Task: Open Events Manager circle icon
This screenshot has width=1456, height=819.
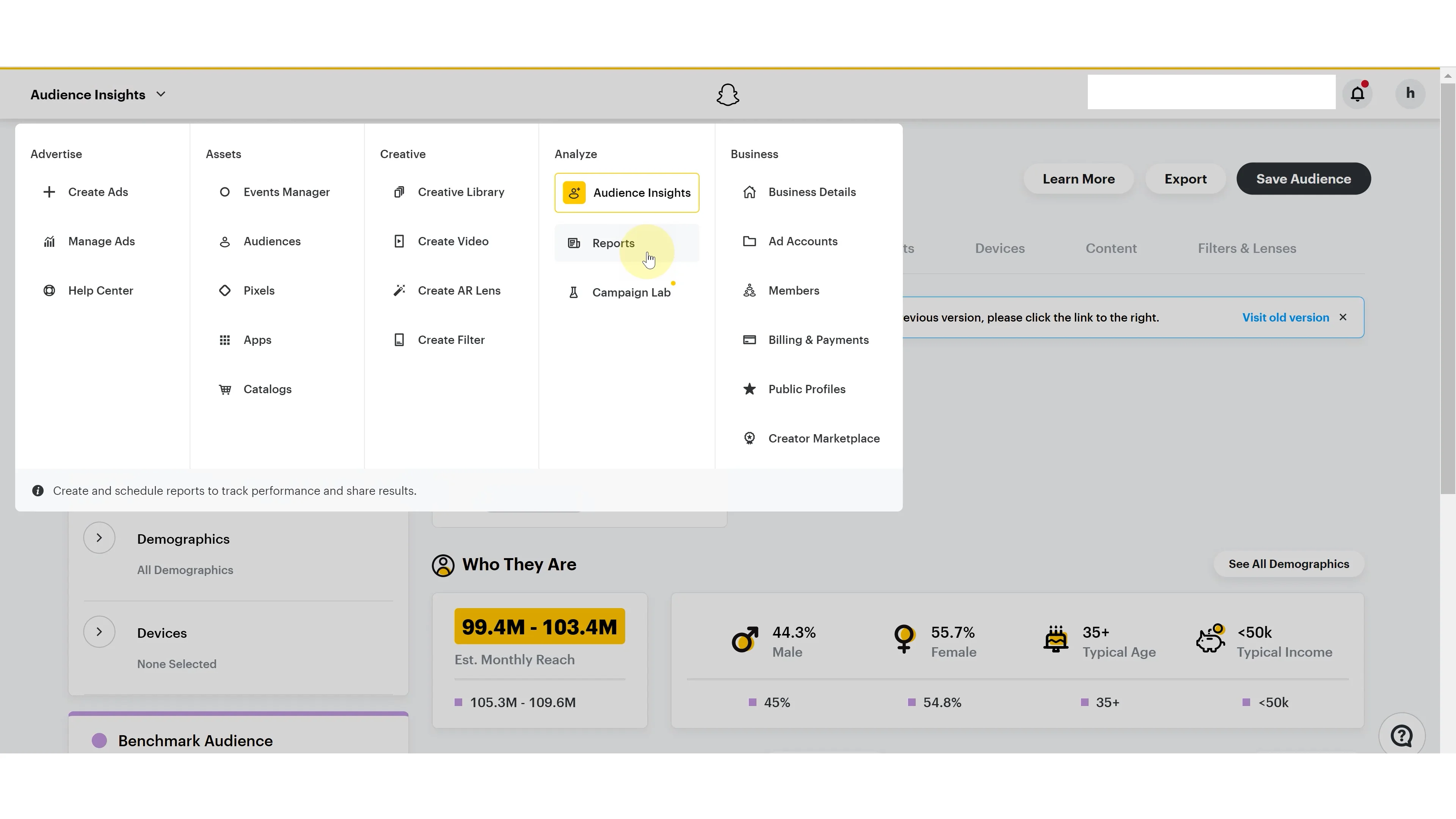Action: [x=224, y=192]
